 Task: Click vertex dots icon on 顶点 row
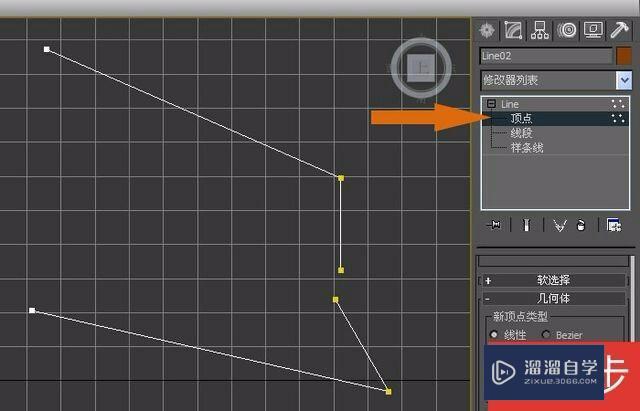click(618, 118)
